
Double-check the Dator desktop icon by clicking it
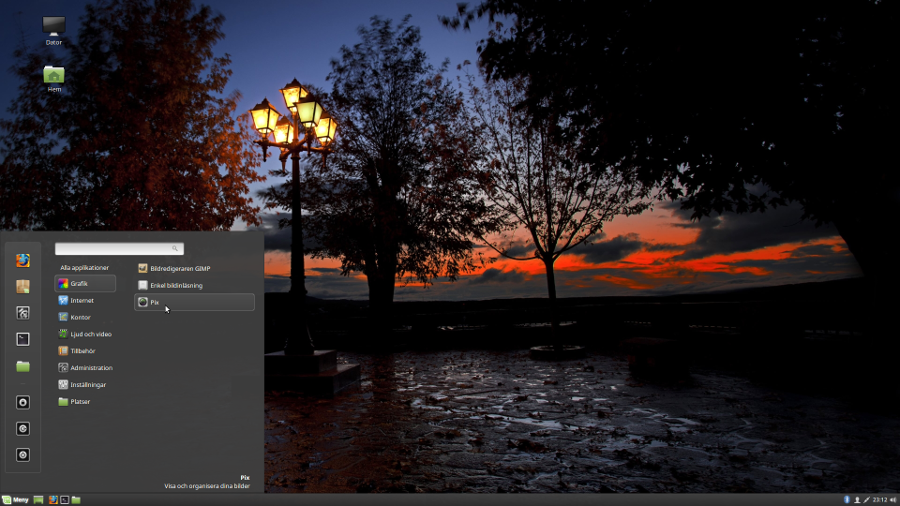tap(54, 28)
